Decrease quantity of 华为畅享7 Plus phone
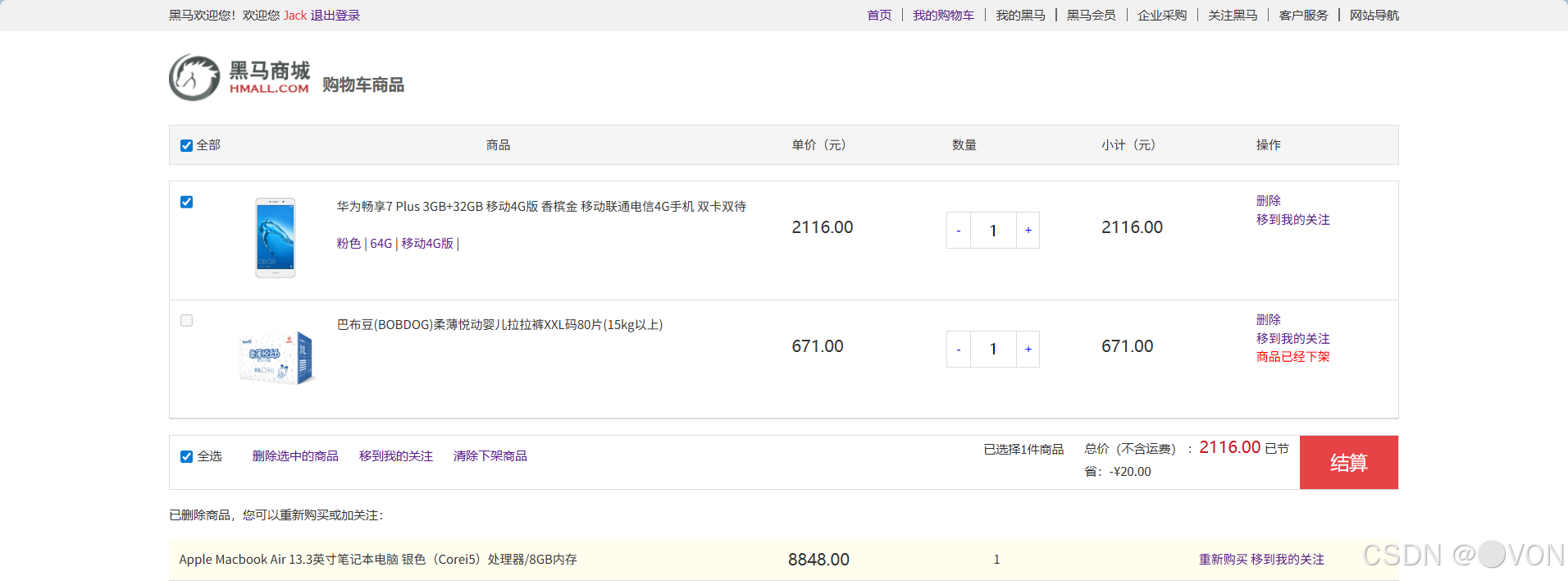The image size is (1568, 581). click(x=958, y=231)
